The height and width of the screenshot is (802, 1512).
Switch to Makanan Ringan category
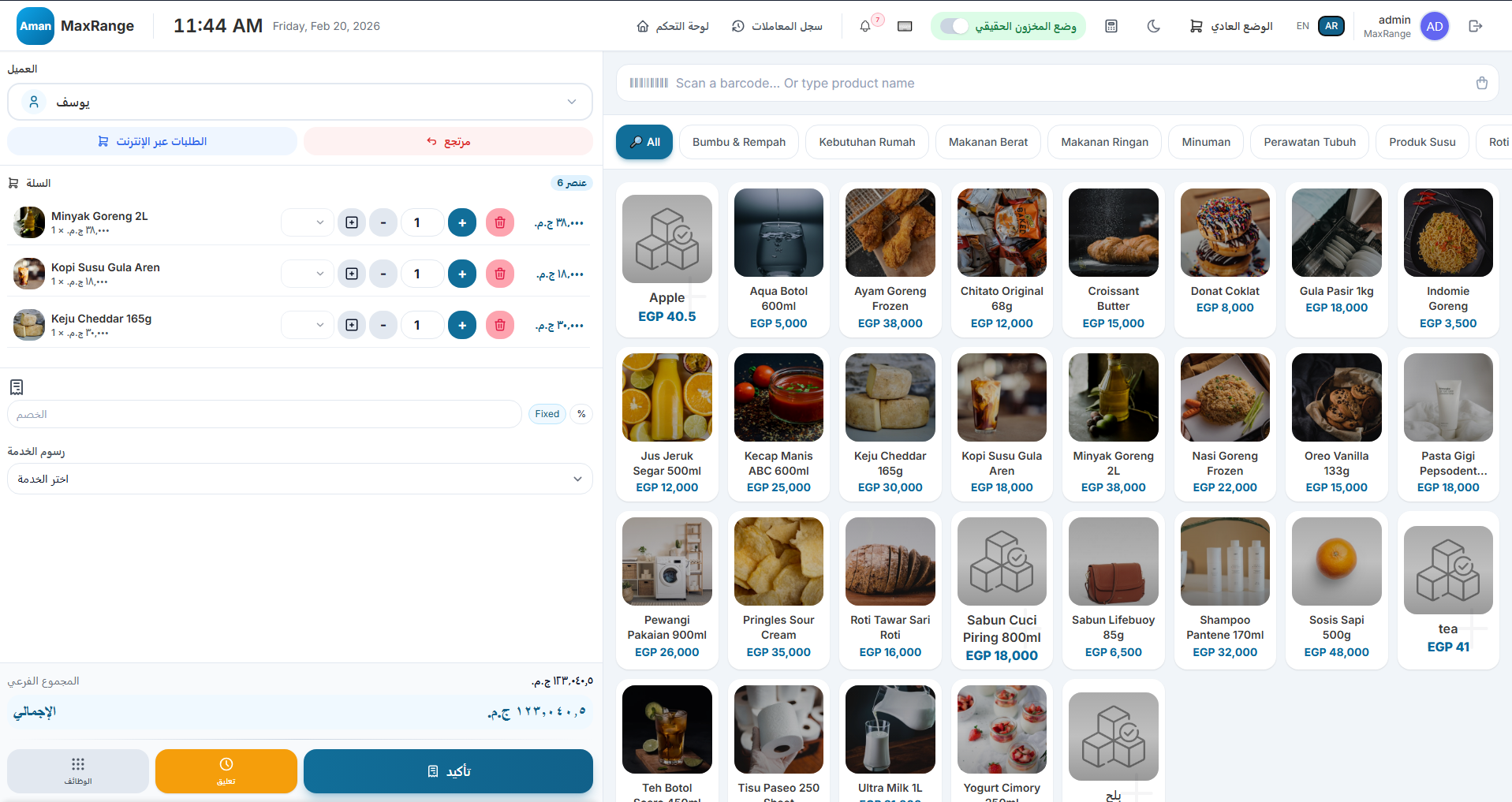click(x=1104, y=142)
